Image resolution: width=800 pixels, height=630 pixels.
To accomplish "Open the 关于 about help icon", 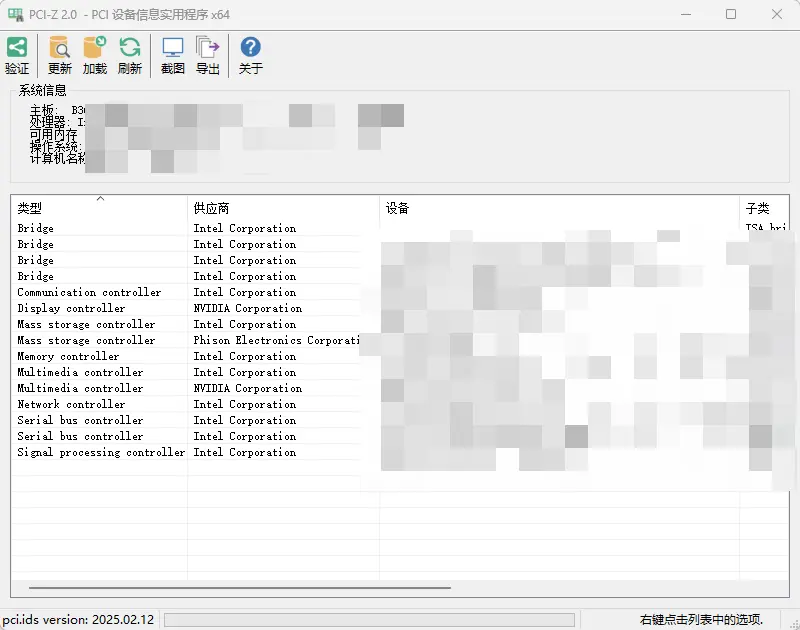I will [251, 47].
